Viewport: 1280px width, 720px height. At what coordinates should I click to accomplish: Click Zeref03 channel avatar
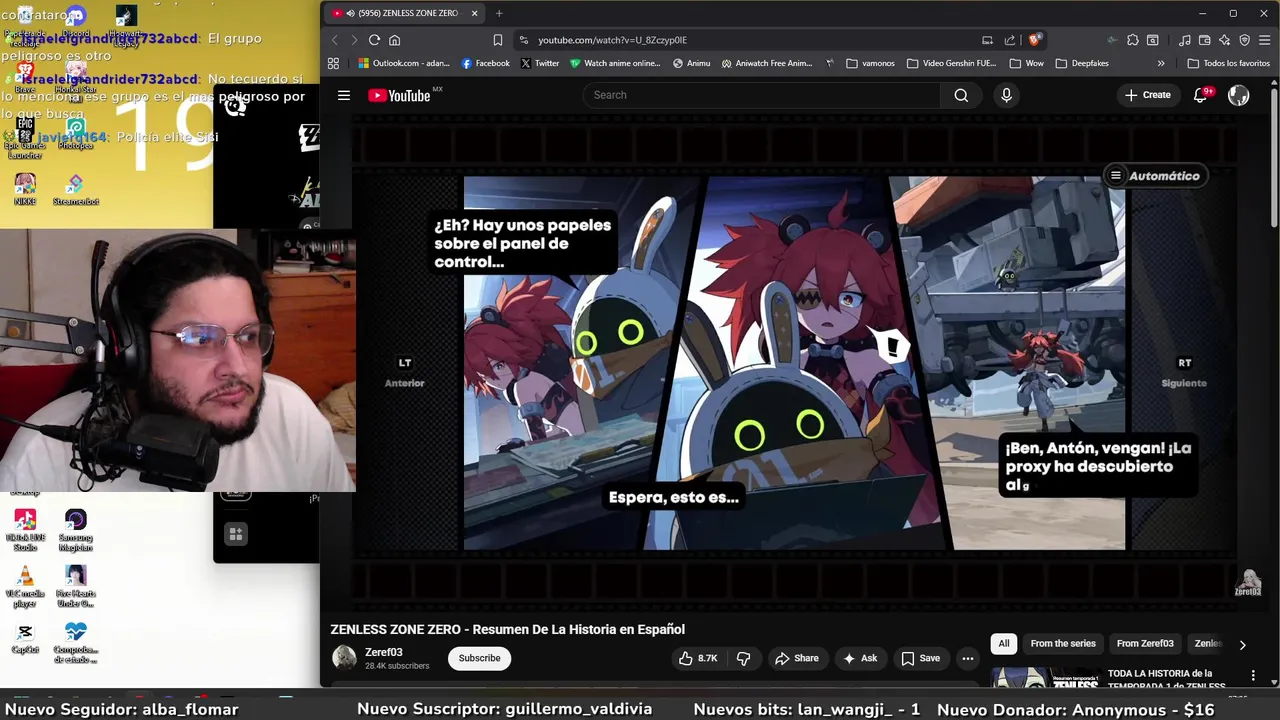(344, 658)
